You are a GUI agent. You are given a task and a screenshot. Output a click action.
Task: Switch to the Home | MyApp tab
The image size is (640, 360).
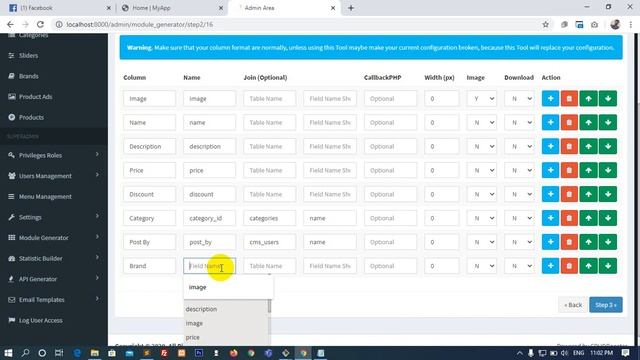point(171,8)
